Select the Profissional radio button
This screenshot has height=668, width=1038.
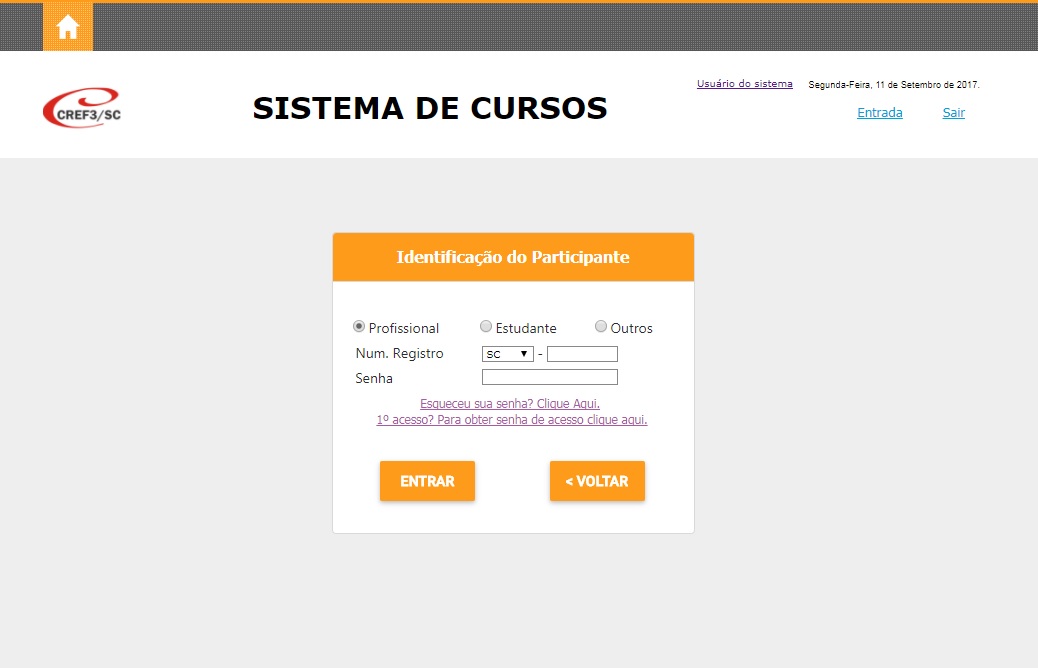pyautogui.click(x=359, y=327)
